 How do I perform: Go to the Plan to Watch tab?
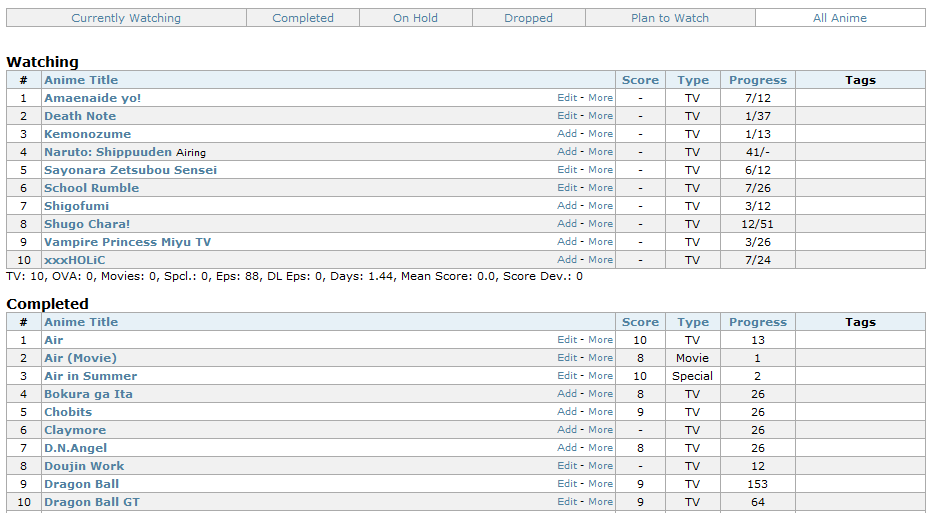point(670,18)
